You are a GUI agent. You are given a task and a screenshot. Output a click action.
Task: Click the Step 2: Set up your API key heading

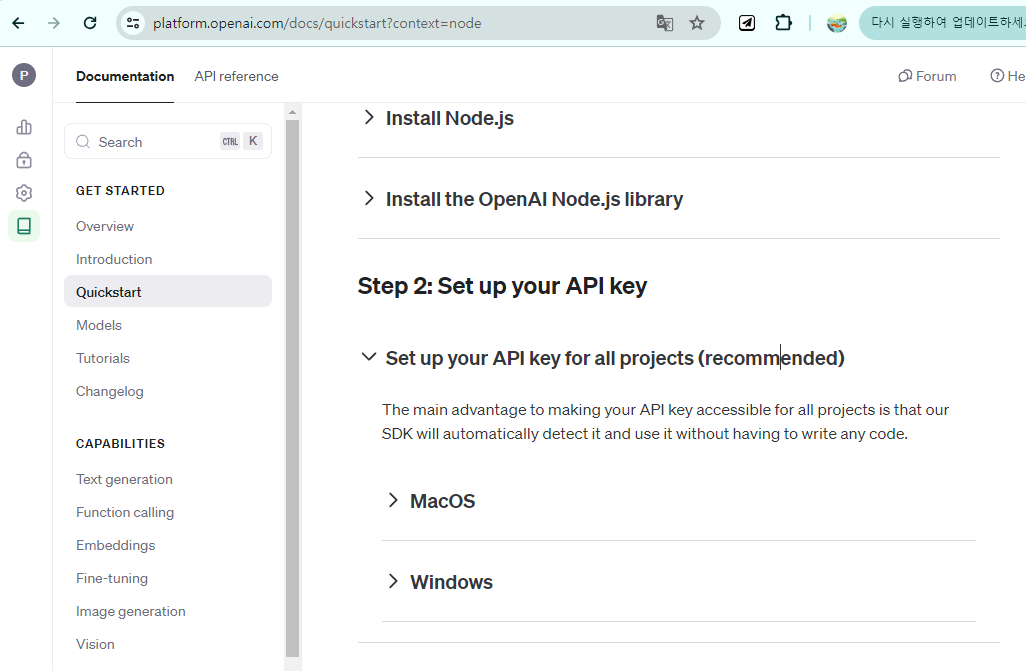502,286
